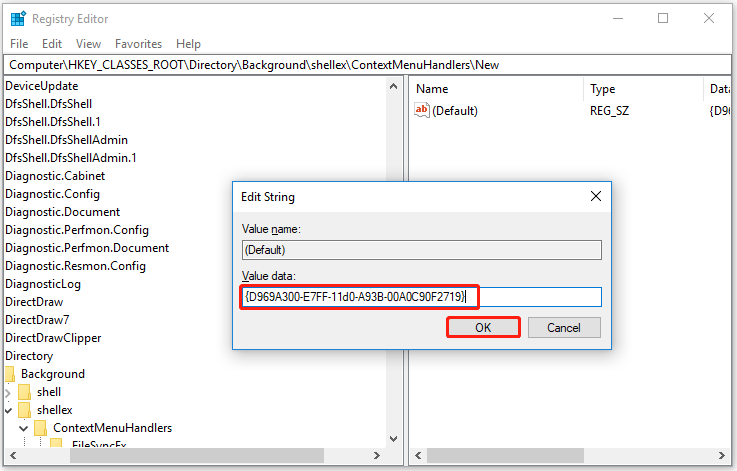Select the DfsShell.DfsShellAdmin.1 key
Viewport: 737px width, 471px height.
pos(71,158)
